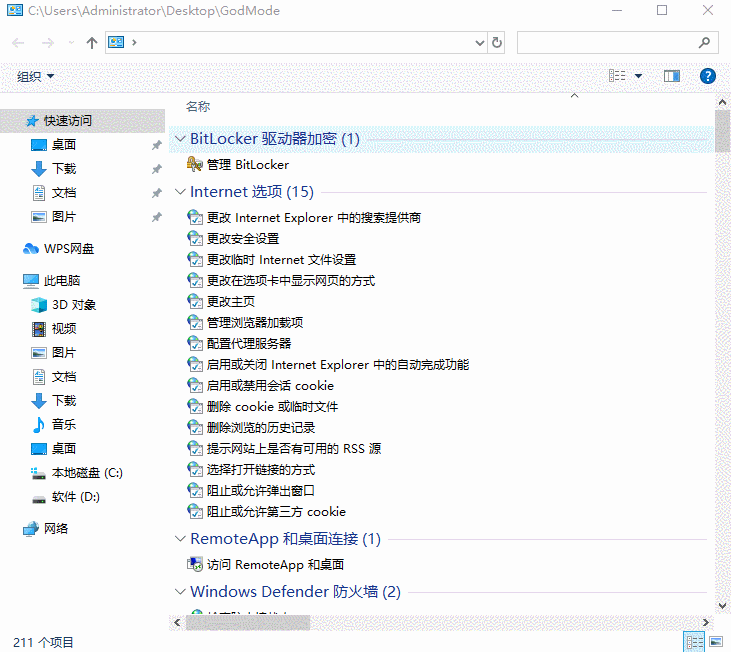Open the blue help question mark icon
The width and height of the screenshot is (731, 652).
click(707, 76)
